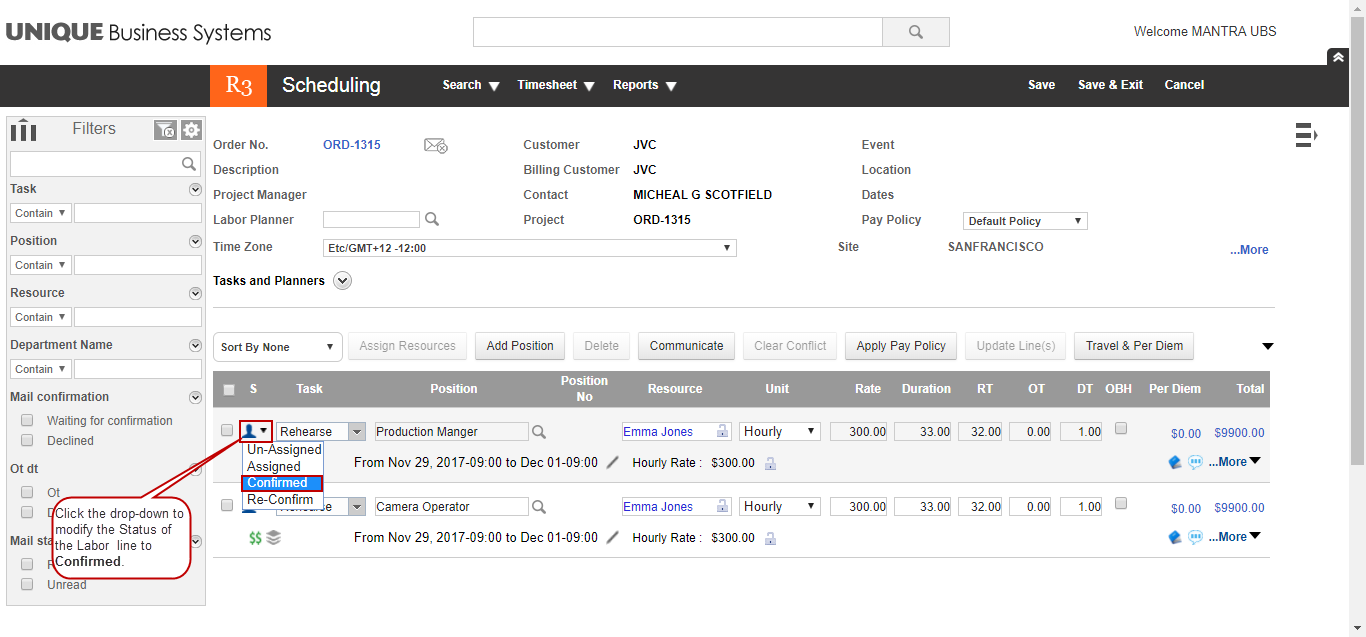Click the Labor Planner search magnifier
1366x637 pixels.
click(x=432, y=219)
